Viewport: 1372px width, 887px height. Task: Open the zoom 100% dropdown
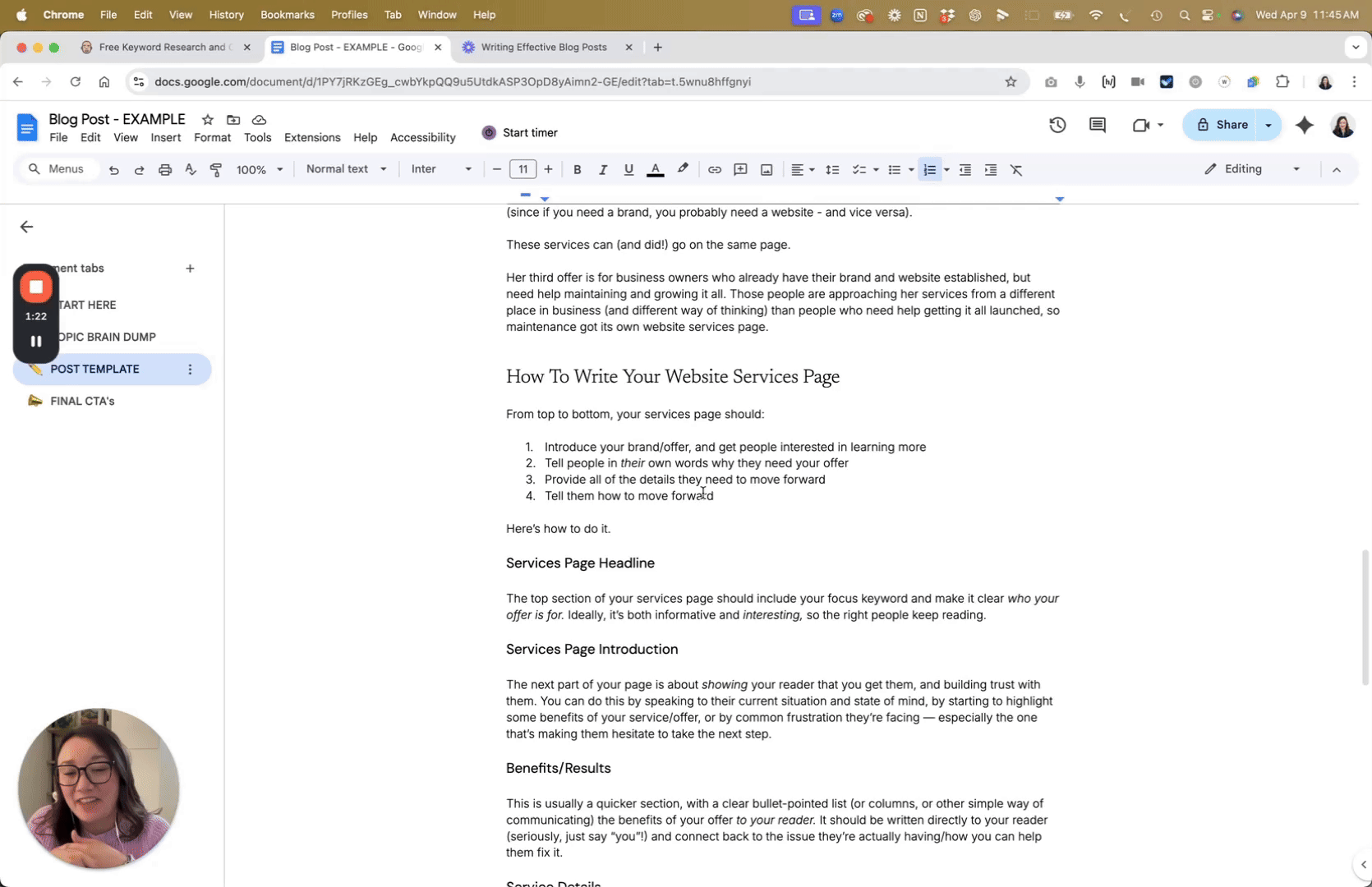259,170
